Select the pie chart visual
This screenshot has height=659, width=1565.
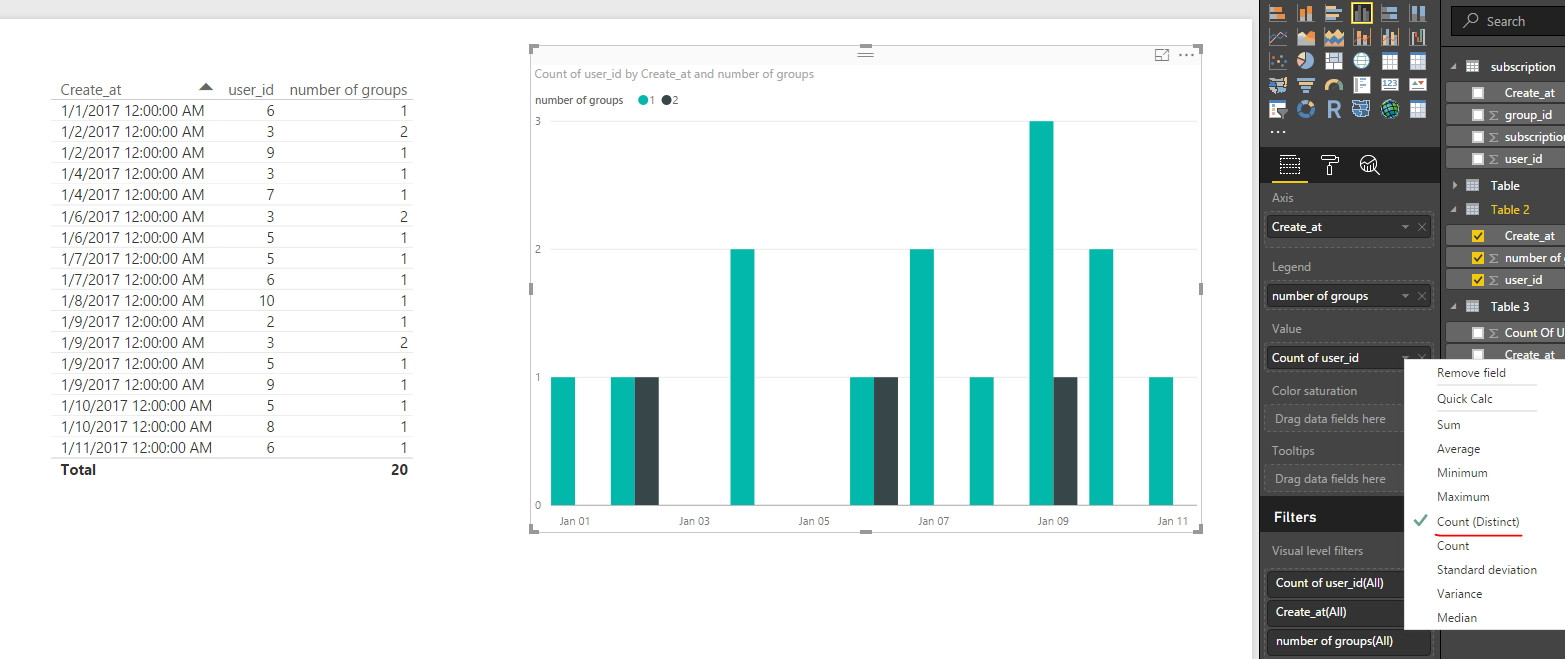1305,61
